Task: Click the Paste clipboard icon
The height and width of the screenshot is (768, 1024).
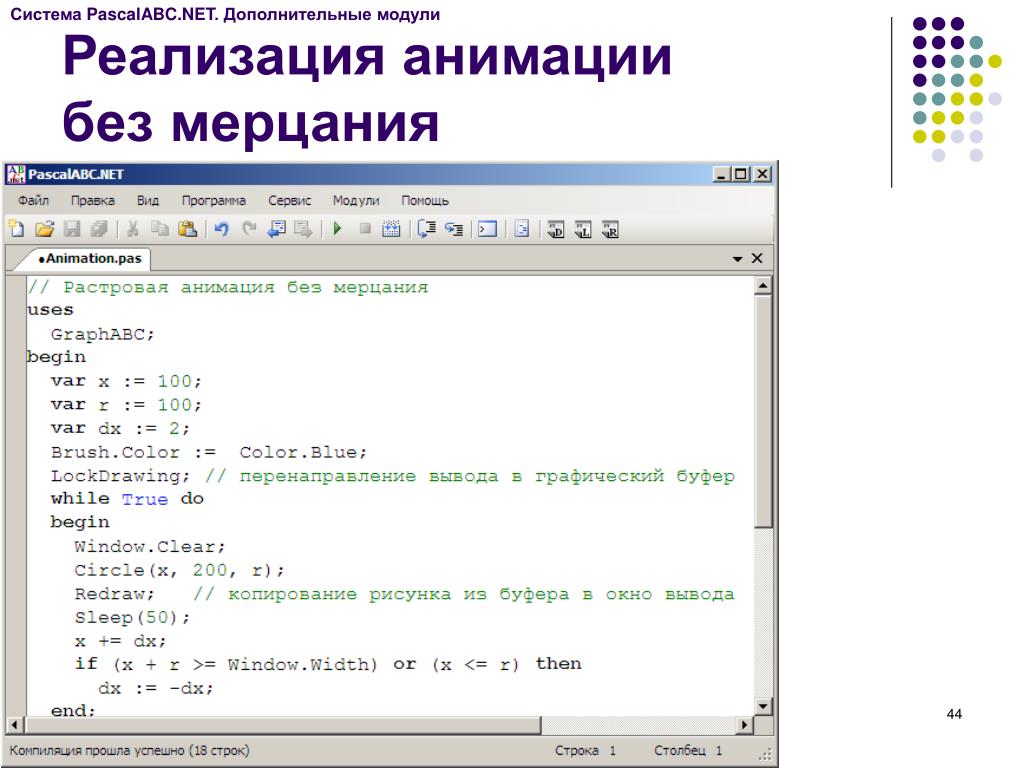Action: [x=187, y=229]
